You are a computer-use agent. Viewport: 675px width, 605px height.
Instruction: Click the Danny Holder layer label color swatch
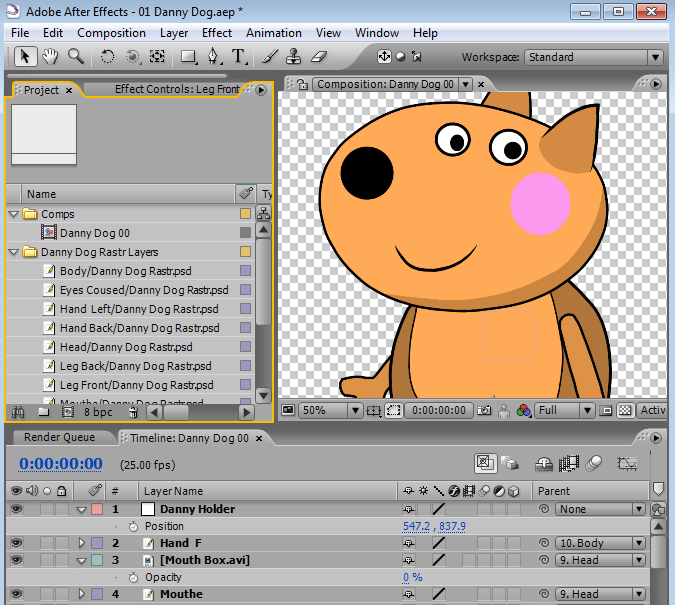[x=97, y=509]
